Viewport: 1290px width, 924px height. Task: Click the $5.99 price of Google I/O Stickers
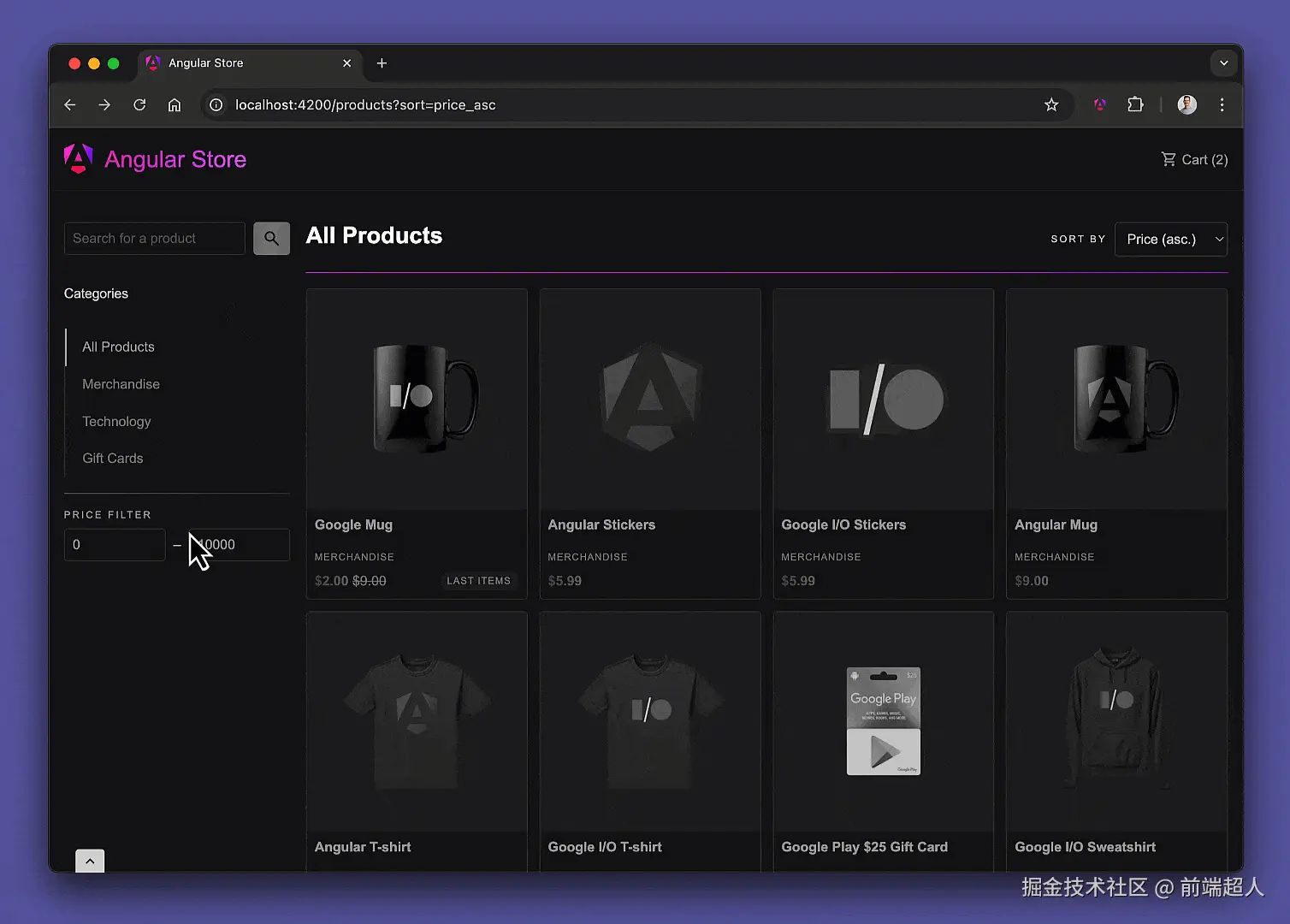(x=798, y=581)
